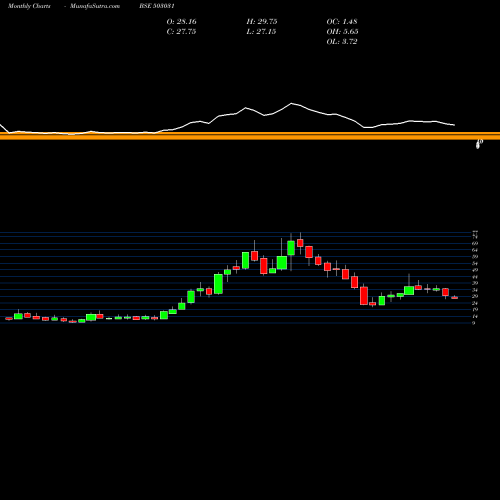The height and width of the screenshot is (500, 500).
Task: Click the low value L: 27.15
Action: point(261,32)
